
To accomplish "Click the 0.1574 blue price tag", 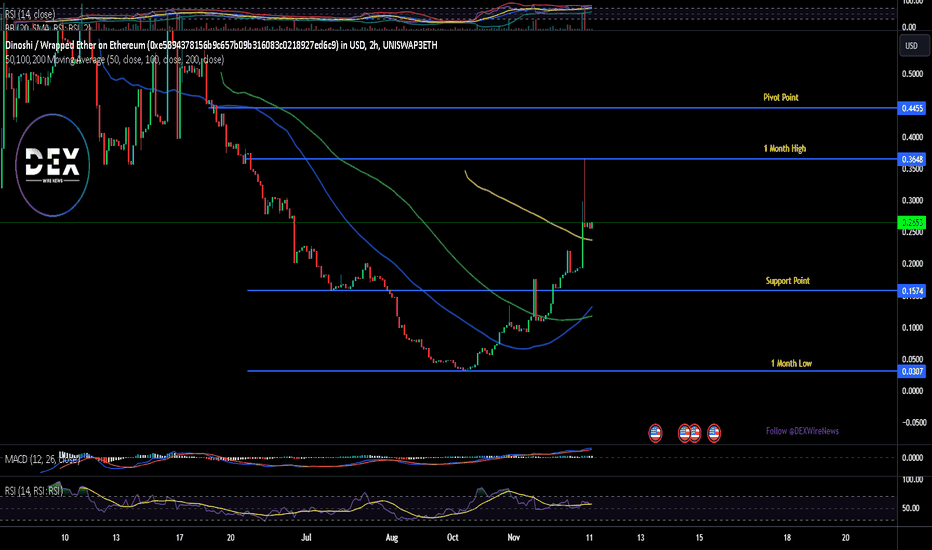I will [912, 291].
